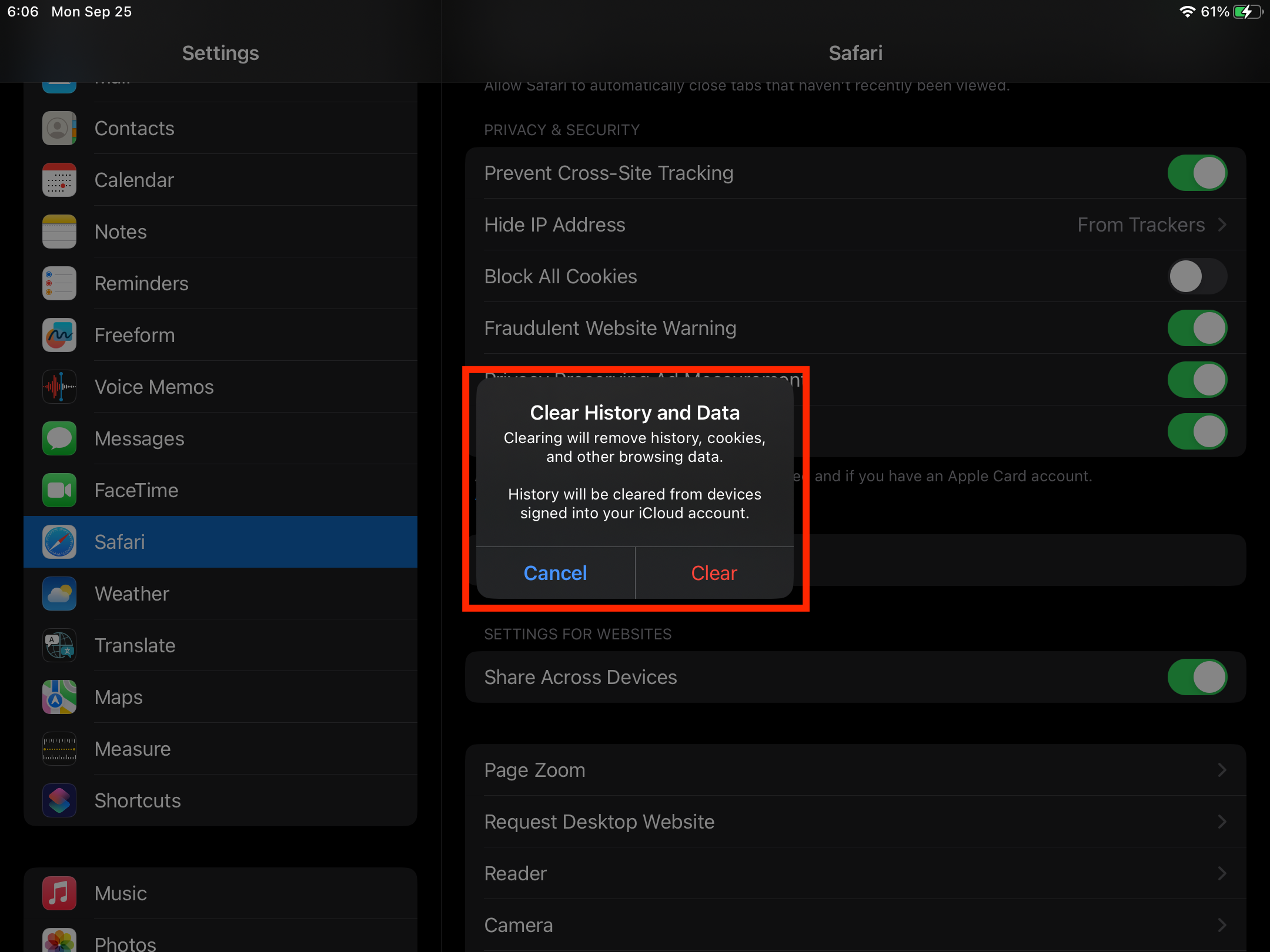
Task: Open the Reminders app icon
Action: tap(59, 283)
